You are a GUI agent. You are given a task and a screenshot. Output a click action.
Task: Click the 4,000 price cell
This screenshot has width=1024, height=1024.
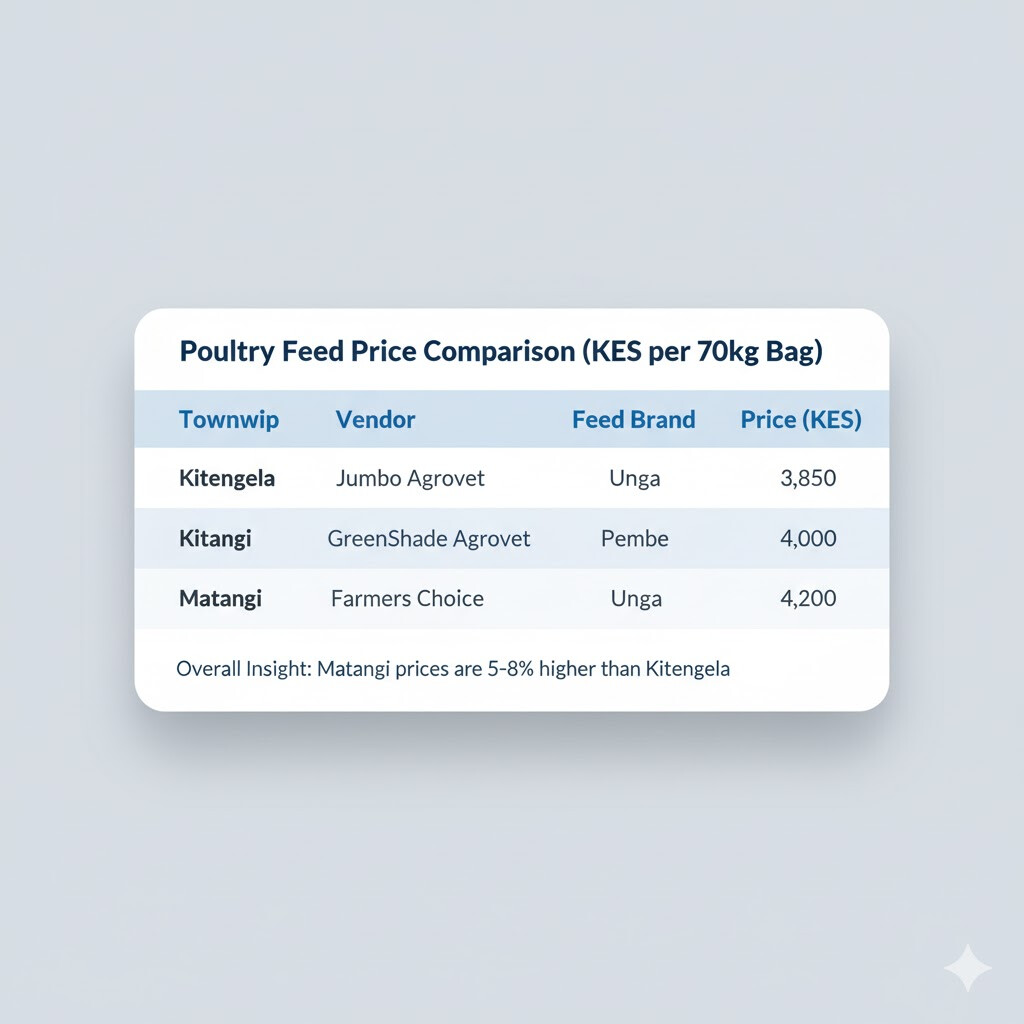click(x=807, y=538)
